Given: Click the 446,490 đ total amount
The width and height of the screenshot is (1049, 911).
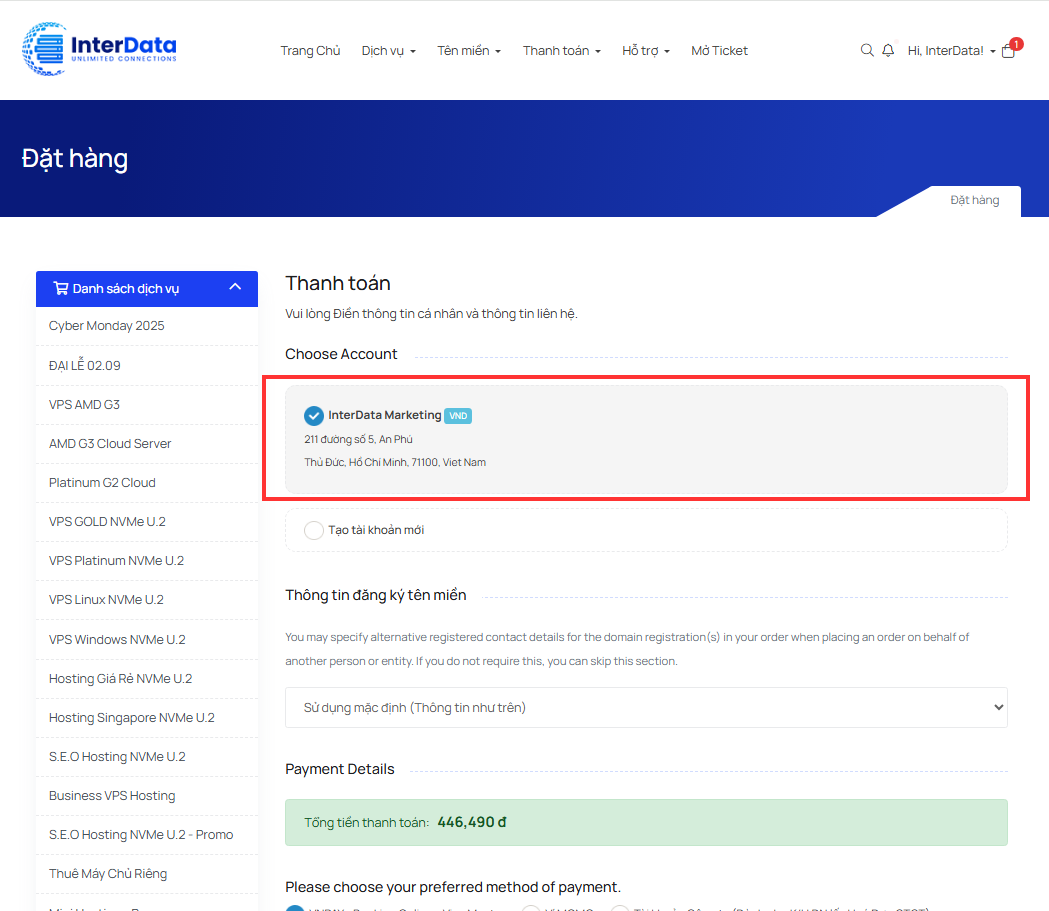Looking at the screenshot, I should click(x=472, y=822).
